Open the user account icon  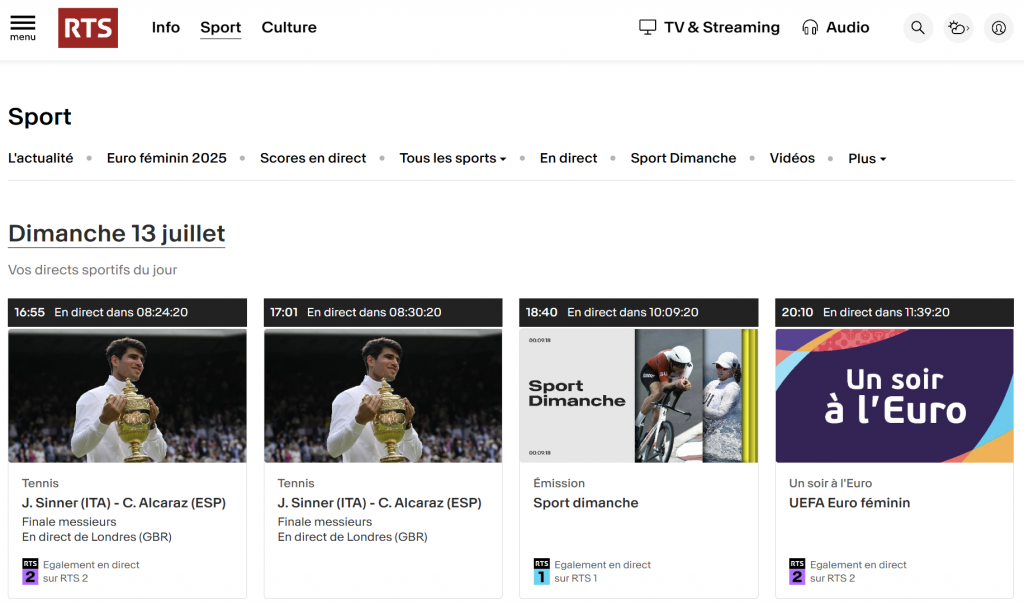click(x=999, y=27)
